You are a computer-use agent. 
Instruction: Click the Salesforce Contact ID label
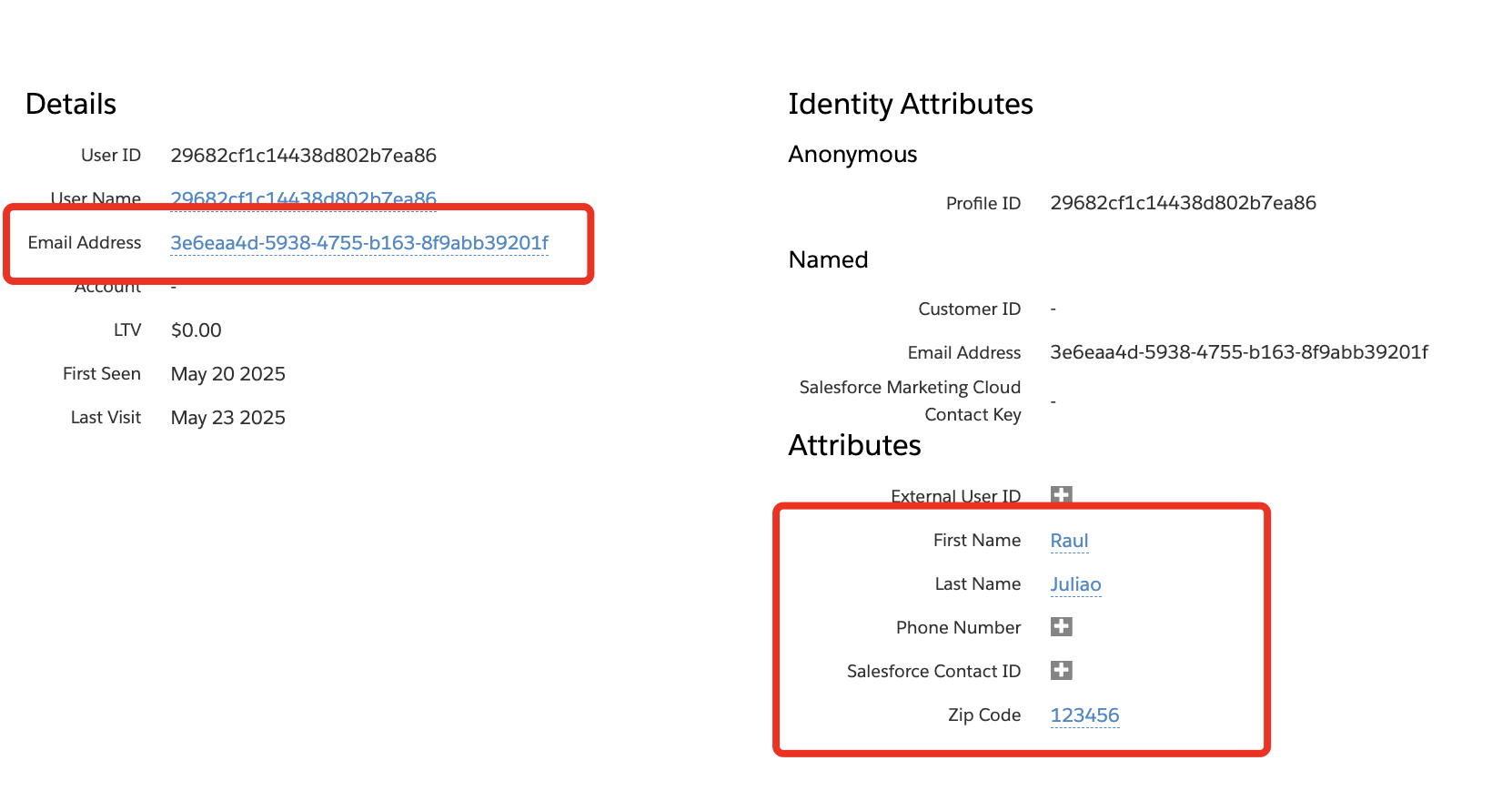tap(933, 671)
